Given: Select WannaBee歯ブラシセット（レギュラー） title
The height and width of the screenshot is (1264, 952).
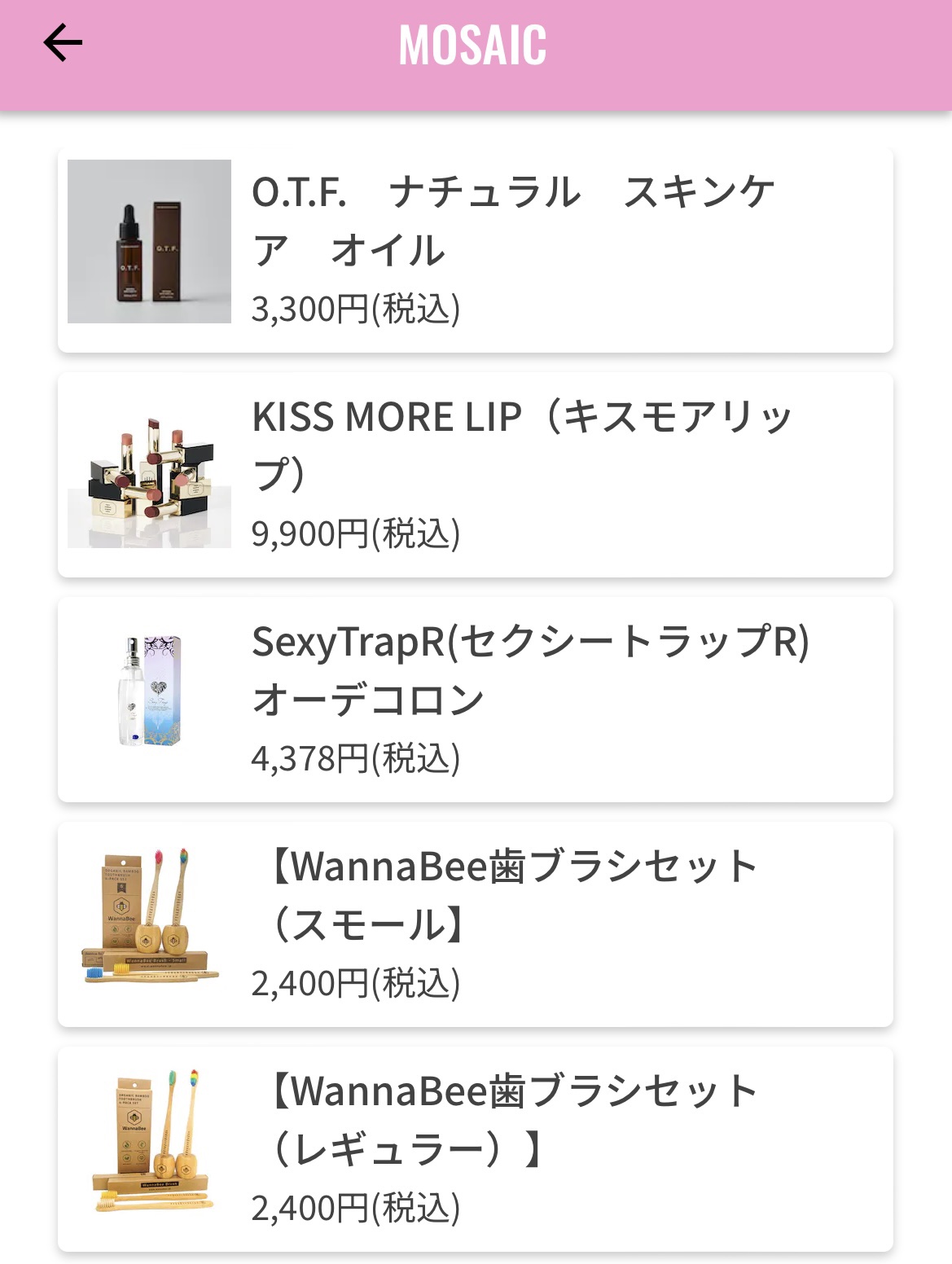Looking at the screenshot, I should coord(513,1120).
